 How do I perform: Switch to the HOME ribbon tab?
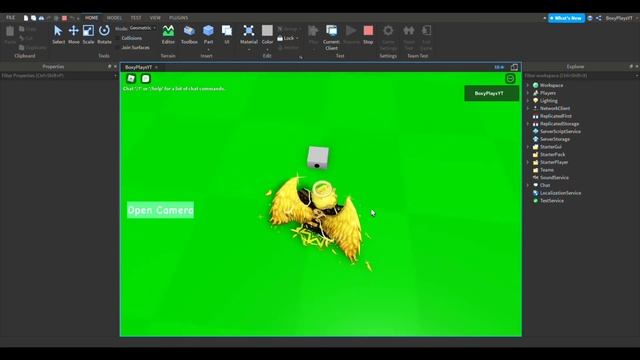click(x=91, y=18)
